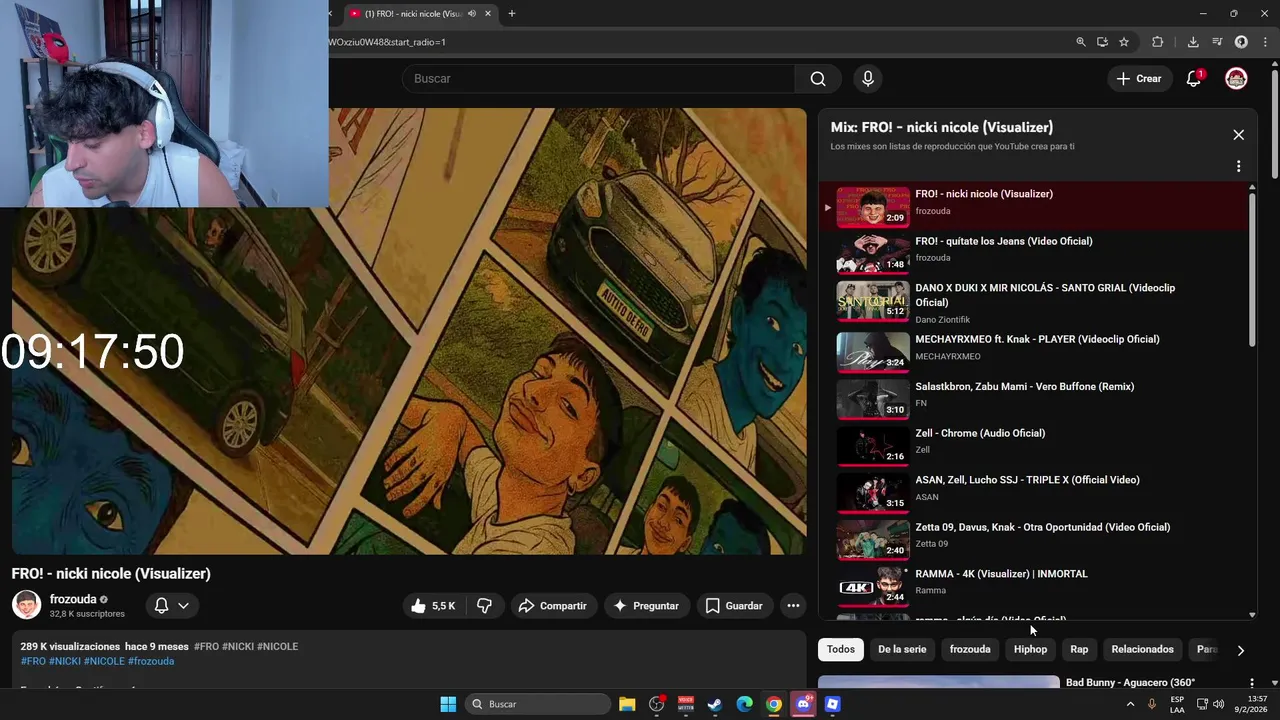The width and height of the screenshot is (1280, 720).
Task: Click the Guardar button
Action: [x=734, y=606]
